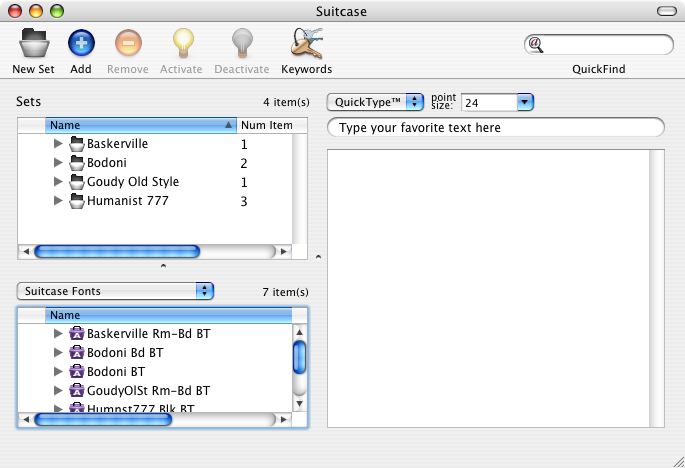The width and height of the screenshot is (685, 468).
Task: Click the Baskerville set folder icon
Action: click(x=77, y=144)
